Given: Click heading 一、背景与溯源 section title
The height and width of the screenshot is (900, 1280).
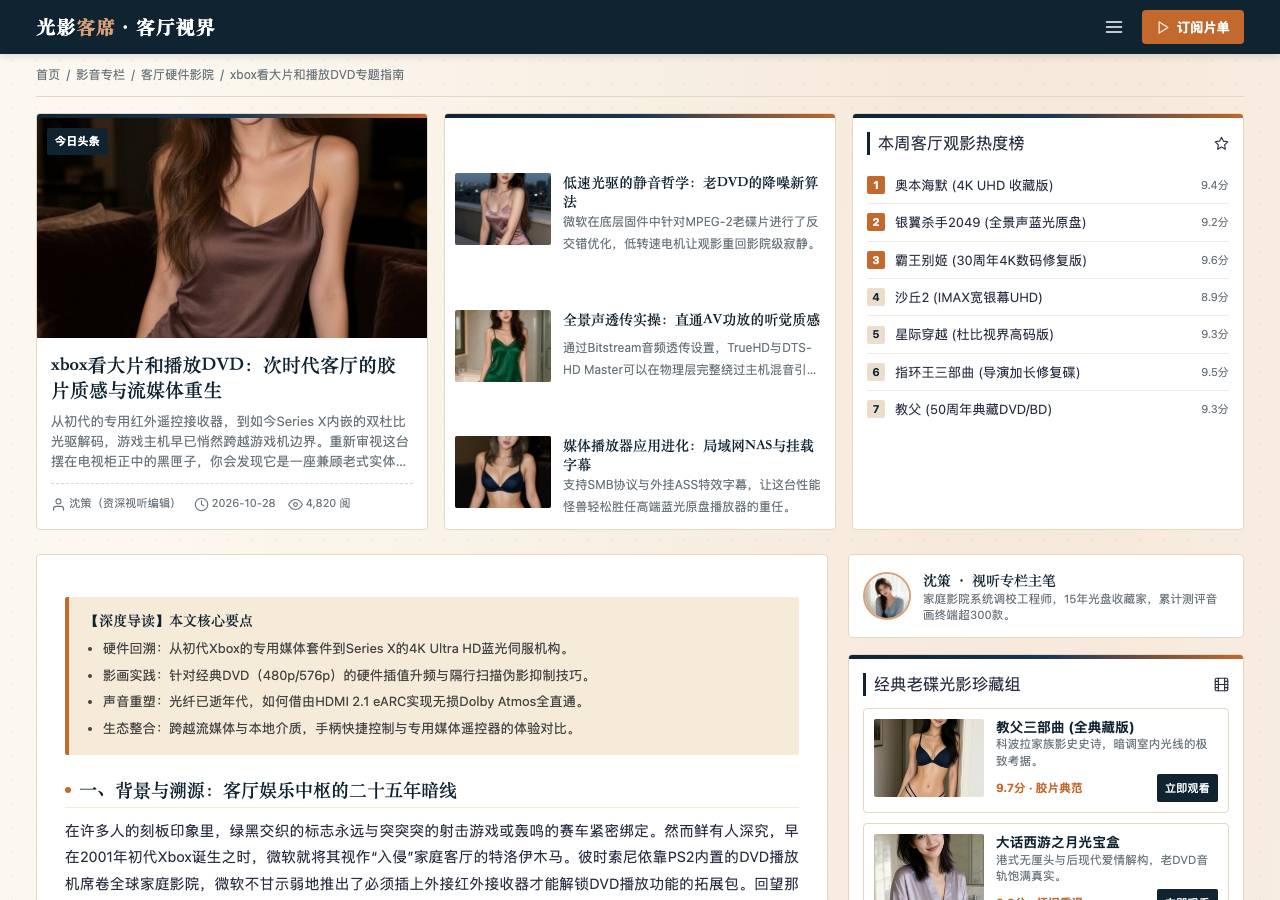Looking at the screenshot, I should (x=267, y=790).
